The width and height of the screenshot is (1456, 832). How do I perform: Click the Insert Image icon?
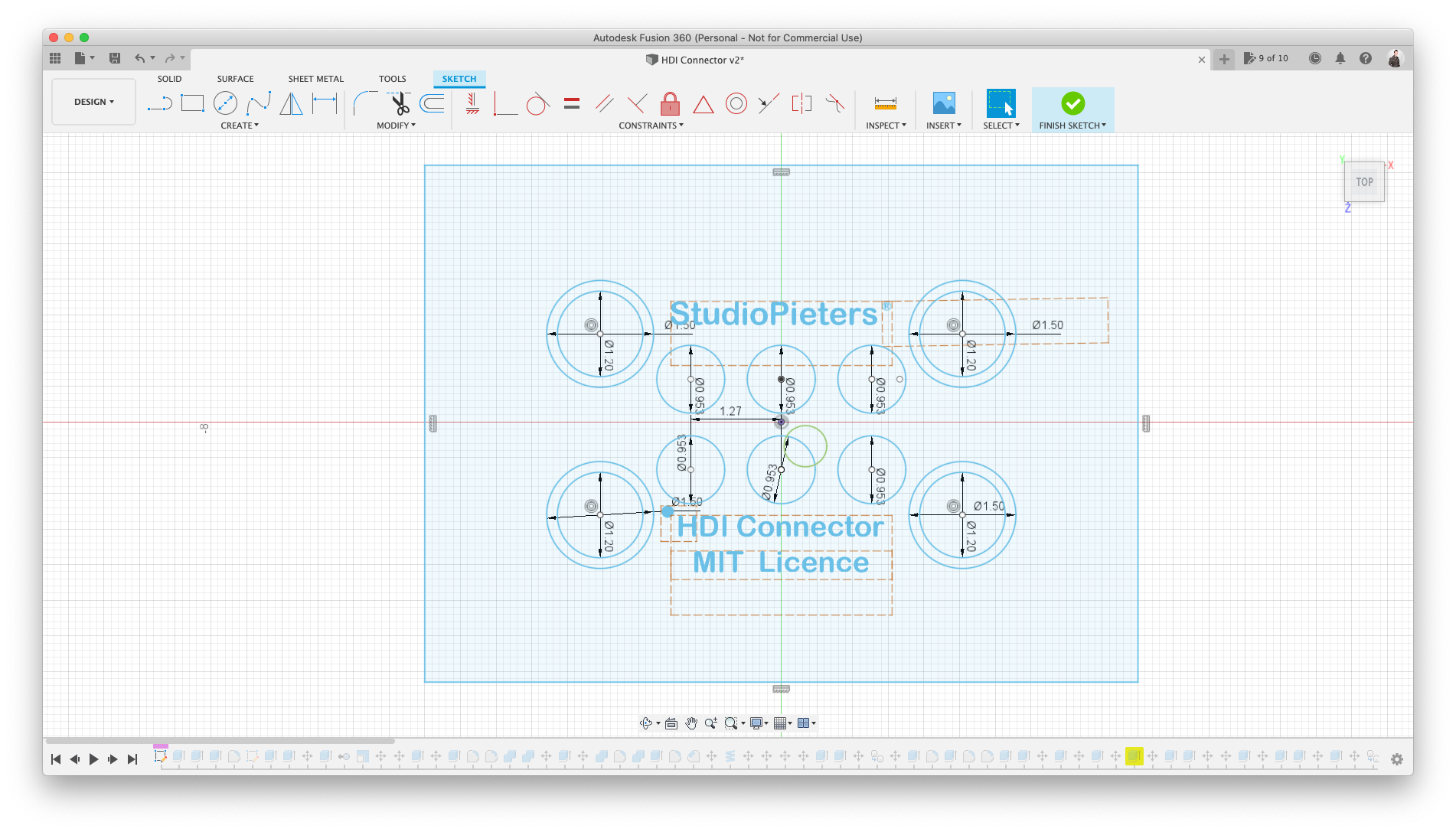point(944,103)
